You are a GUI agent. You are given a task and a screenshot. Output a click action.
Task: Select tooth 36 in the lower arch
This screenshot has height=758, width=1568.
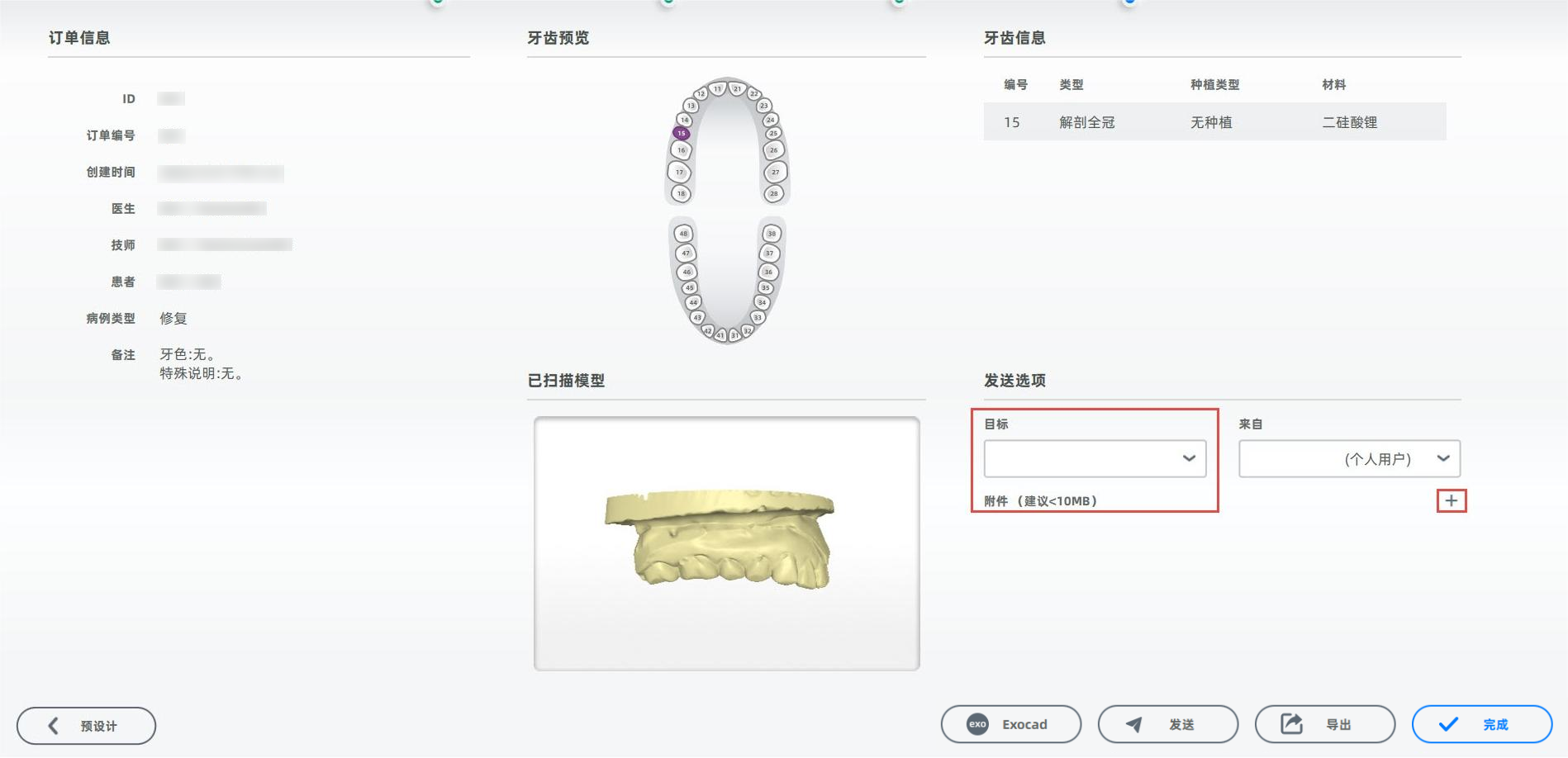coord(768,272)
